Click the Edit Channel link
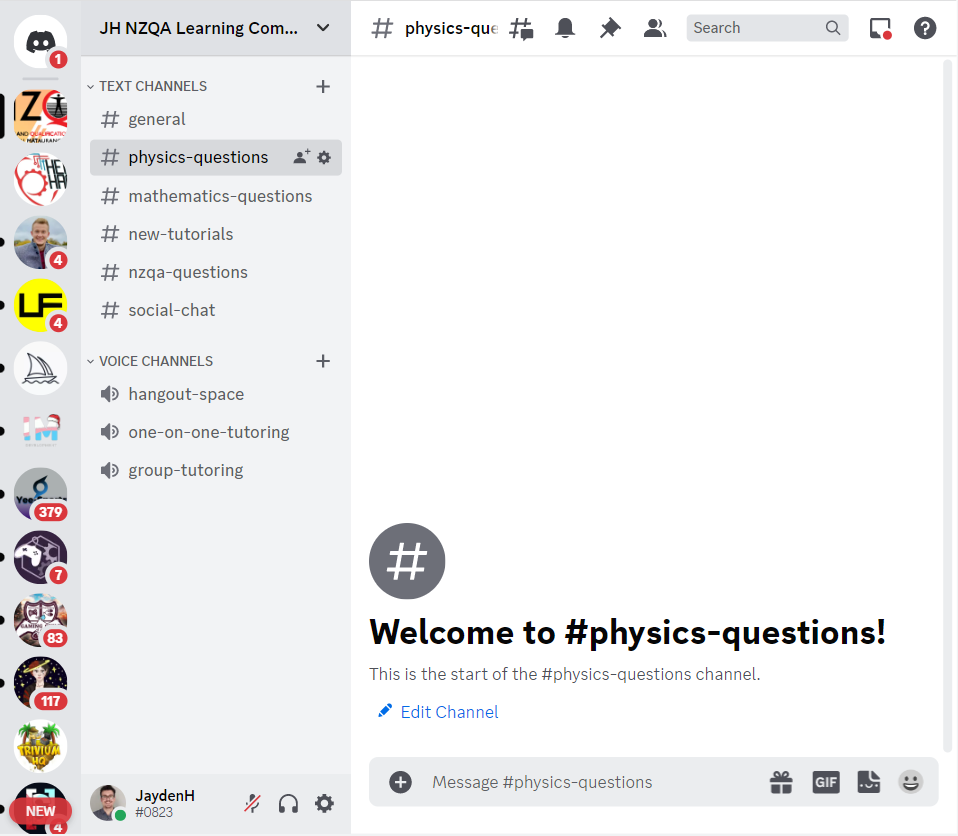Screen dimensions: 958x836 coord(438,712)
